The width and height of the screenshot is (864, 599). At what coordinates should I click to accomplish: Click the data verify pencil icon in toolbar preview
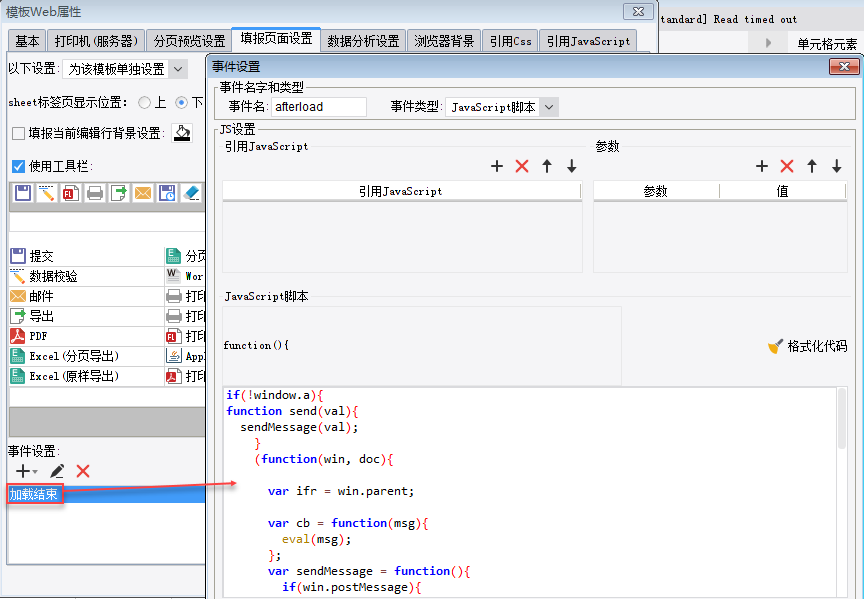[x=47, y=193]
